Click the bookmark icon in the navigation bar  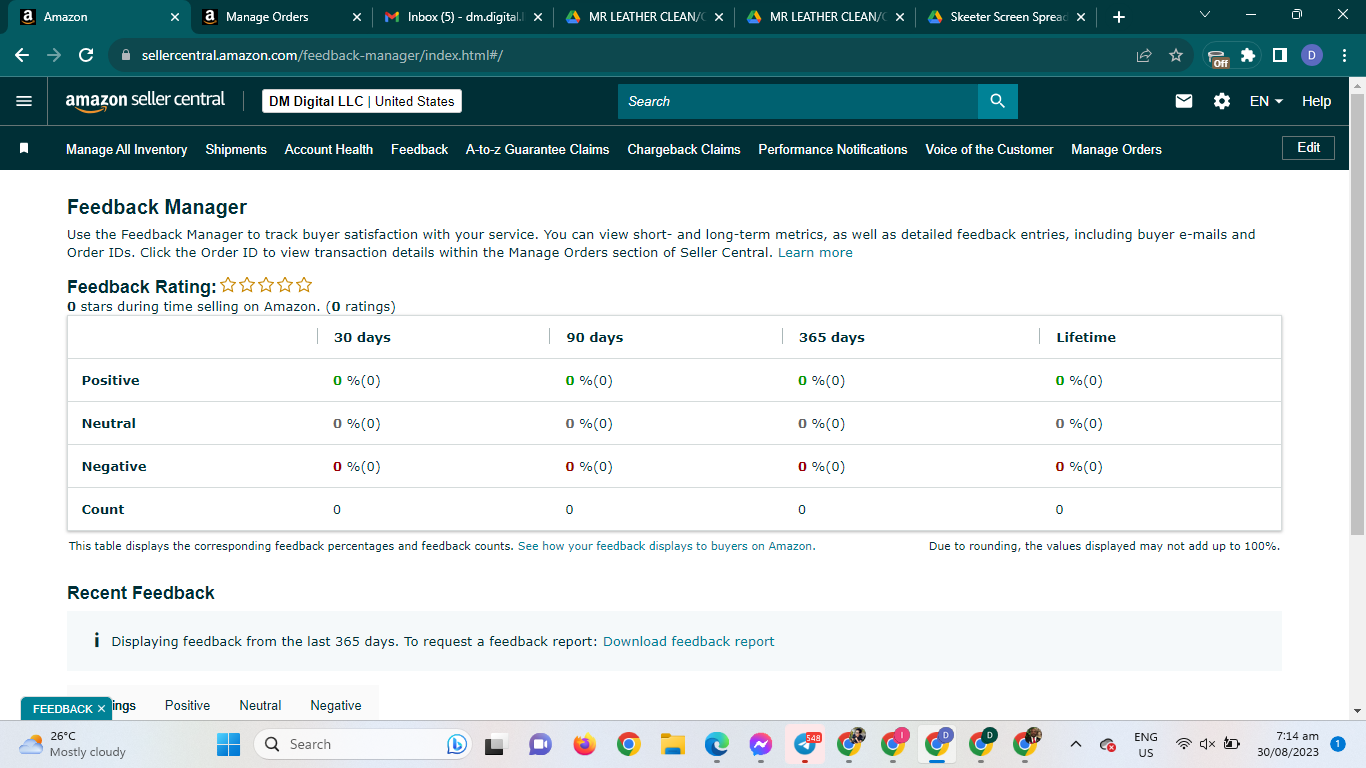[24, 148]
